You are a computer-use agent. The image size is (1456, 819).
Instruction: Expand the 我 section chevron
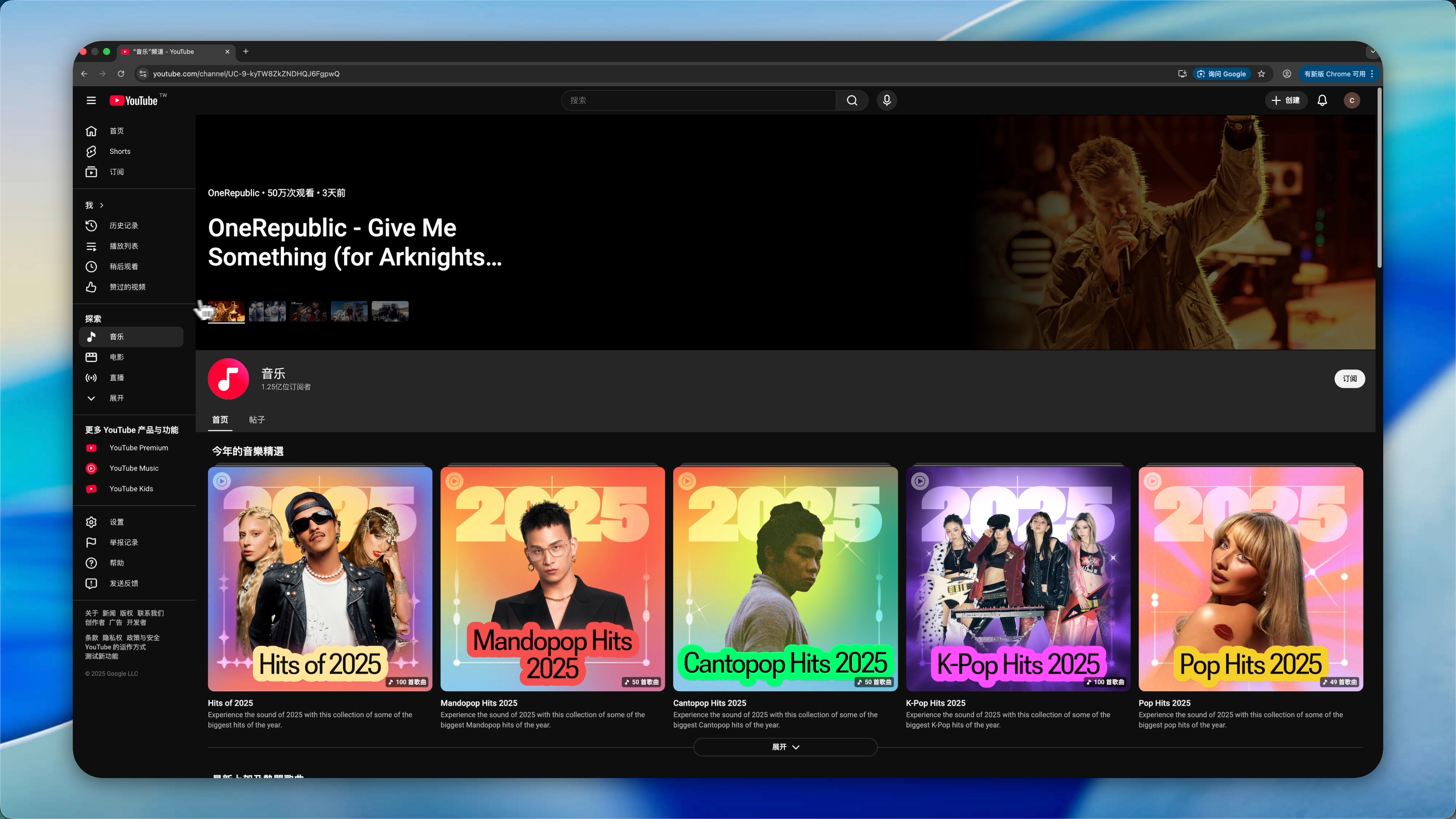point(101,205)
